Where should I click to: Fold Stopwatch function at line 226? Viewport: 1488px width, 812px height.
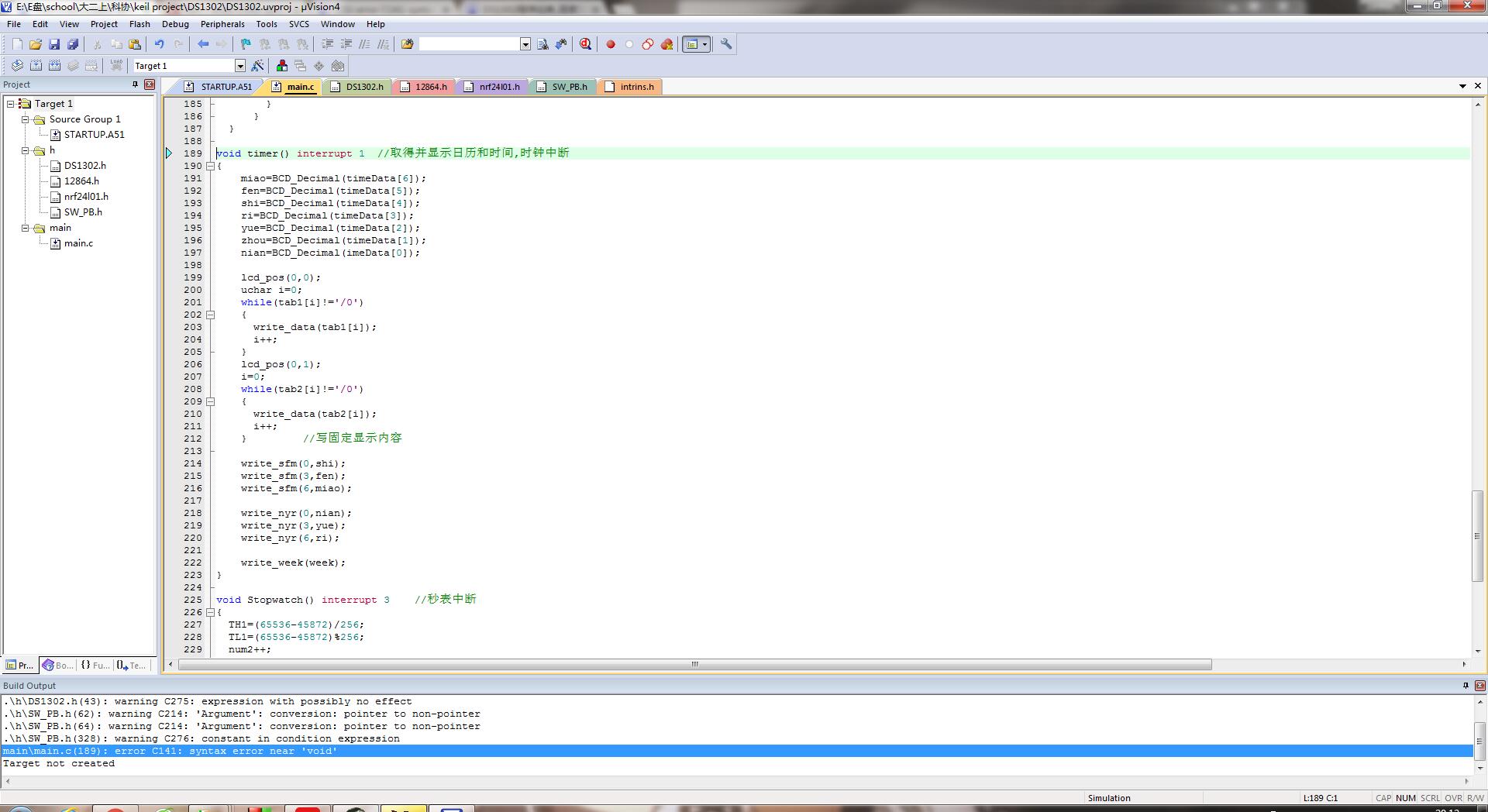[210, 612]
